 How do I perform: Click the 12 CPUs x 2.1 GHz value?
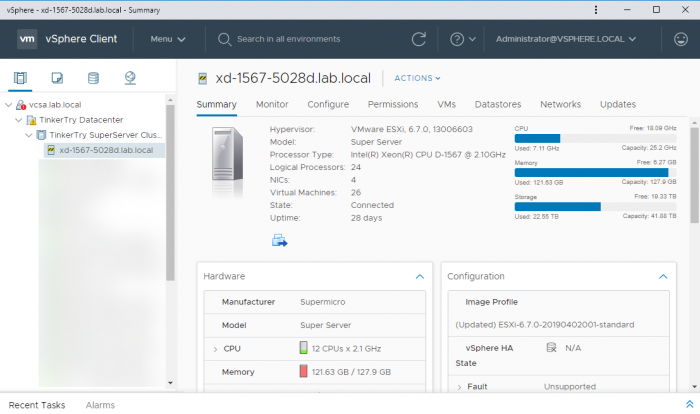[346, 348]
